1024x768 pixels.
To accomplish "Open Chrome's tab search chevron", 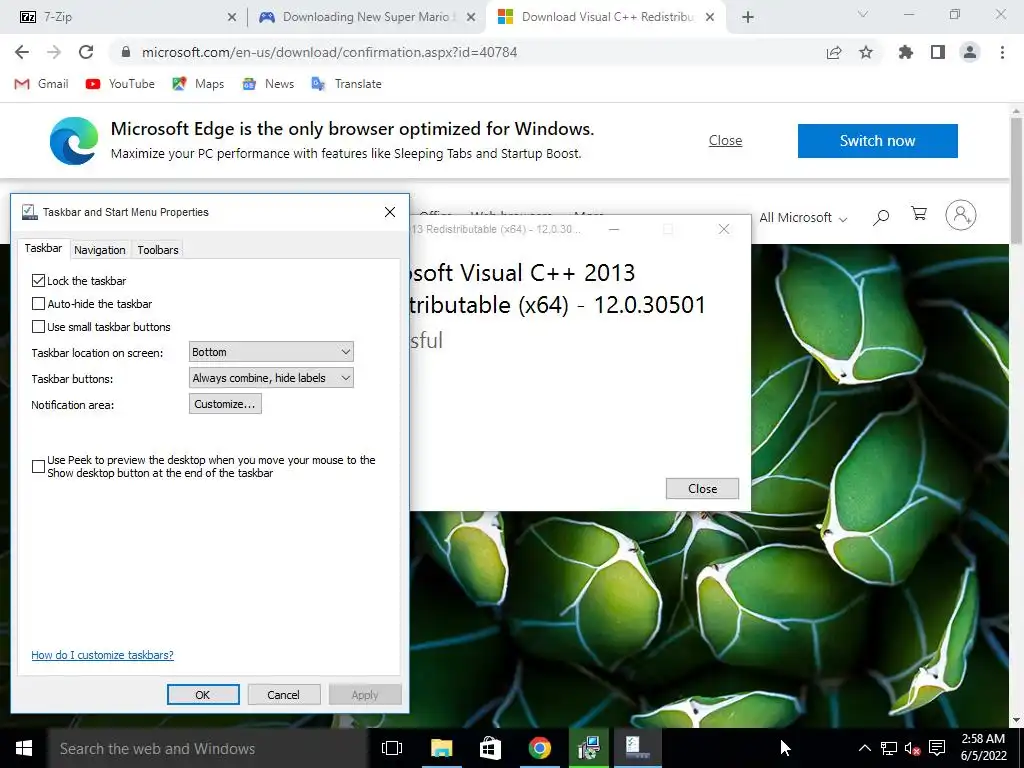I will click(863, 14).
